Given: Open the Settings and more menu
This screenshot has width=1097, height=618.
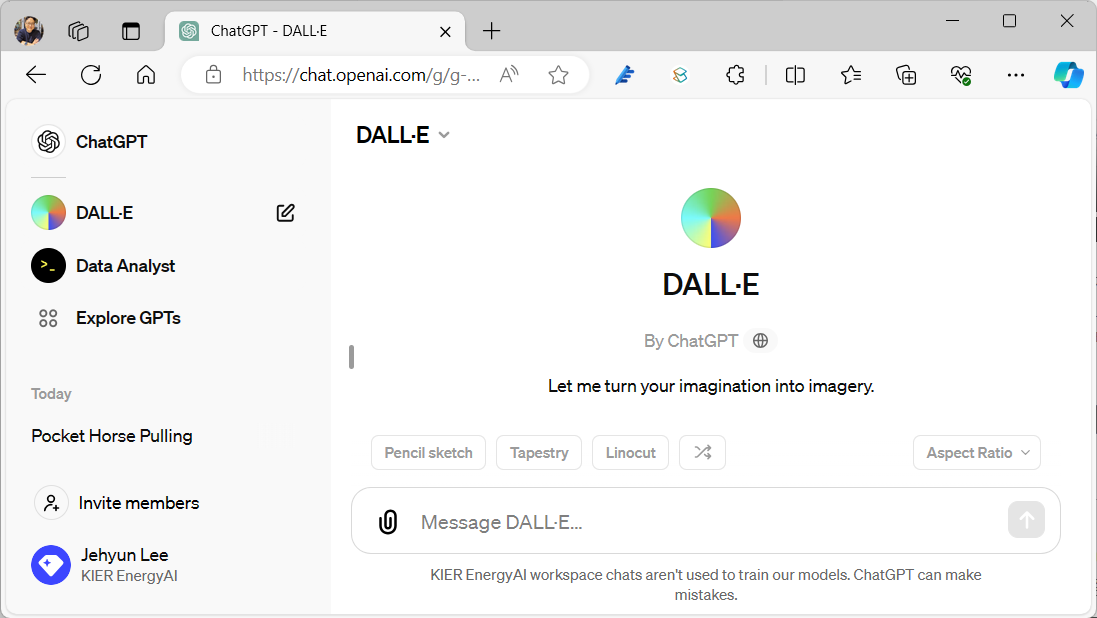Looking at the screenshot, I should coord(1016,75).
